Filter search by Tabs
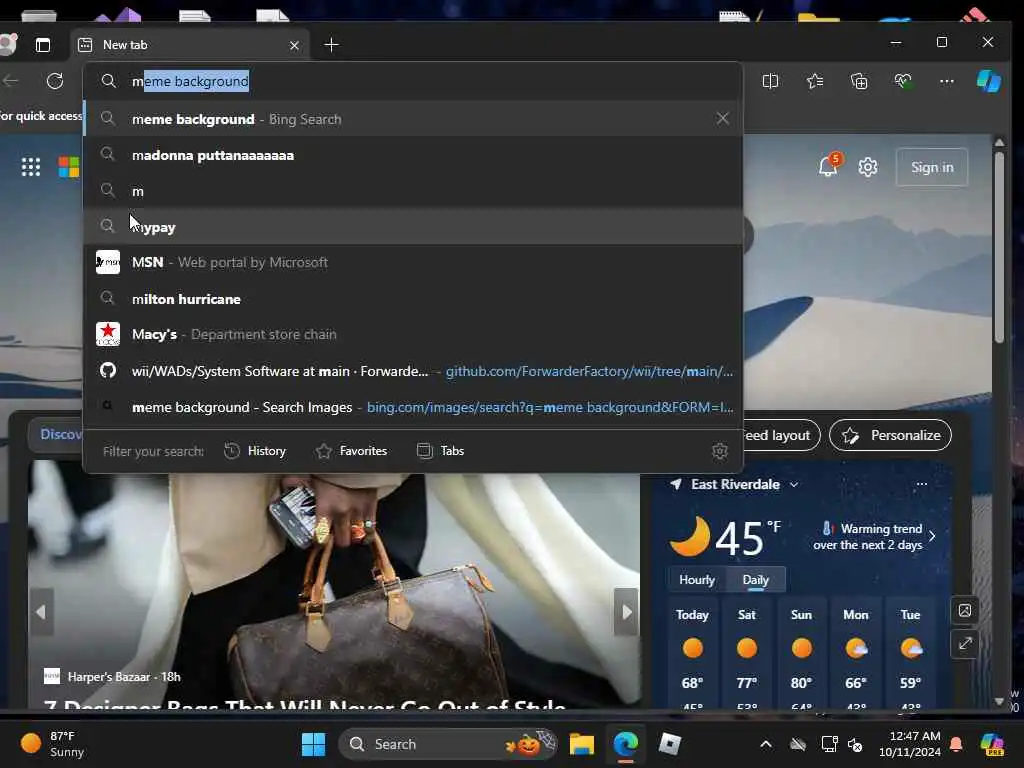The height and width of the screenshot is (768, 1024). (441, 451)
